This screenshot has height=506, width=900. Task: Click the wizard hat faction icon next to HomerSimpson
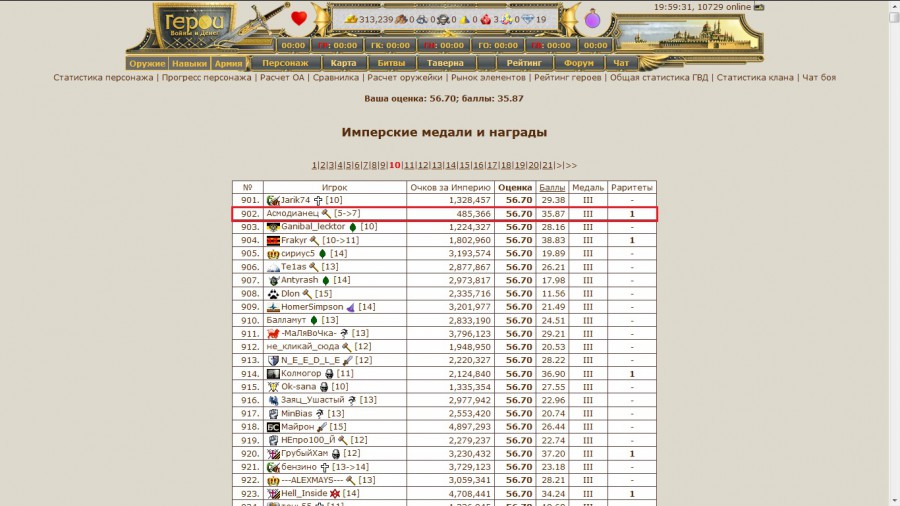point(351,308)
